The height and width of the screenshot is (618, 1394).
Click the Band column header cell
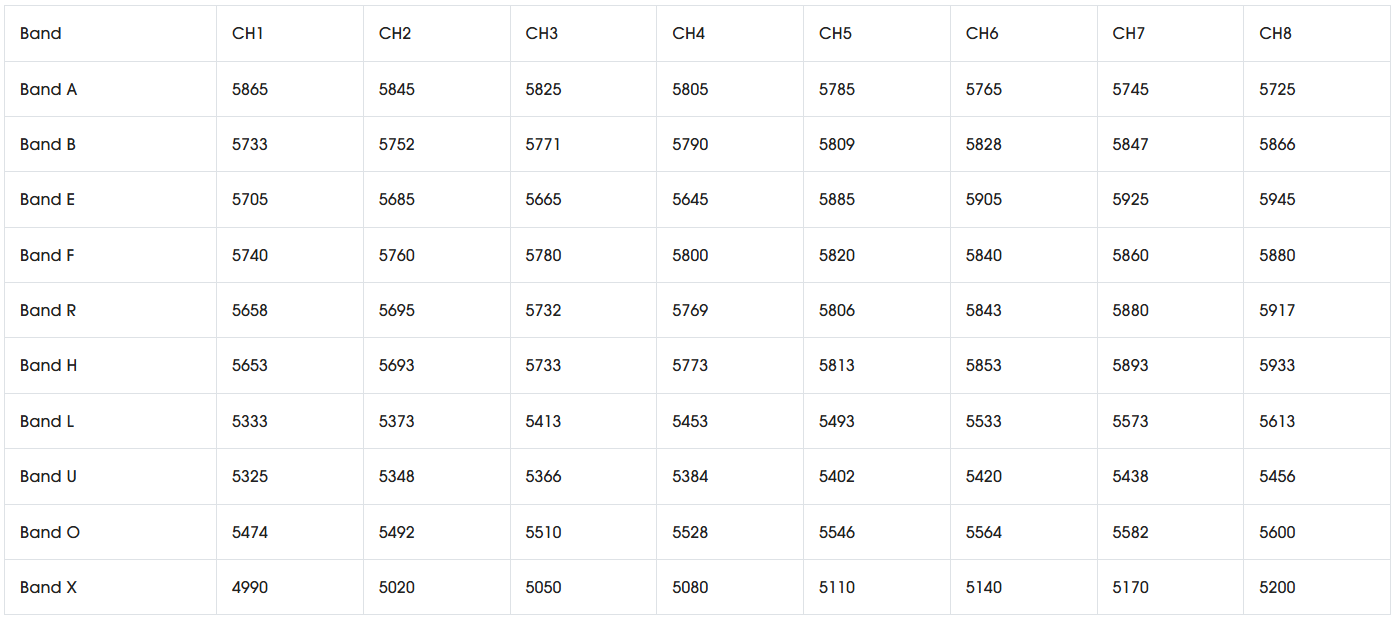(x=41, y=34)
